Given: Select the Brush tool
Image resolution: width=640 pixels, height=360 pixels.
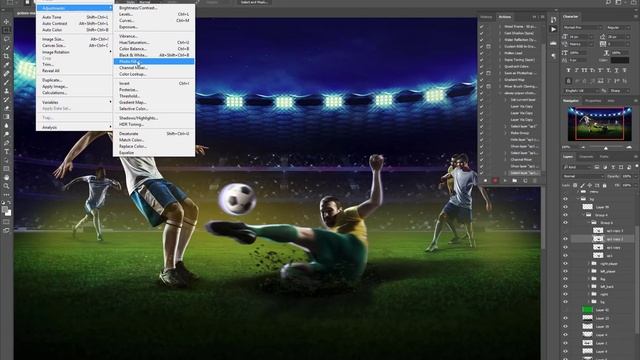Looking at the screenshot, I should [7, 82].
